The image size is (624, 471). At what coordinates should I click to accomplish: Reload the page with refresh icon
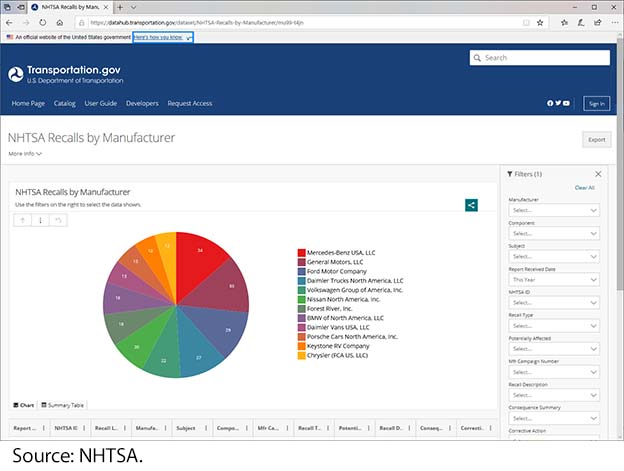43,23
